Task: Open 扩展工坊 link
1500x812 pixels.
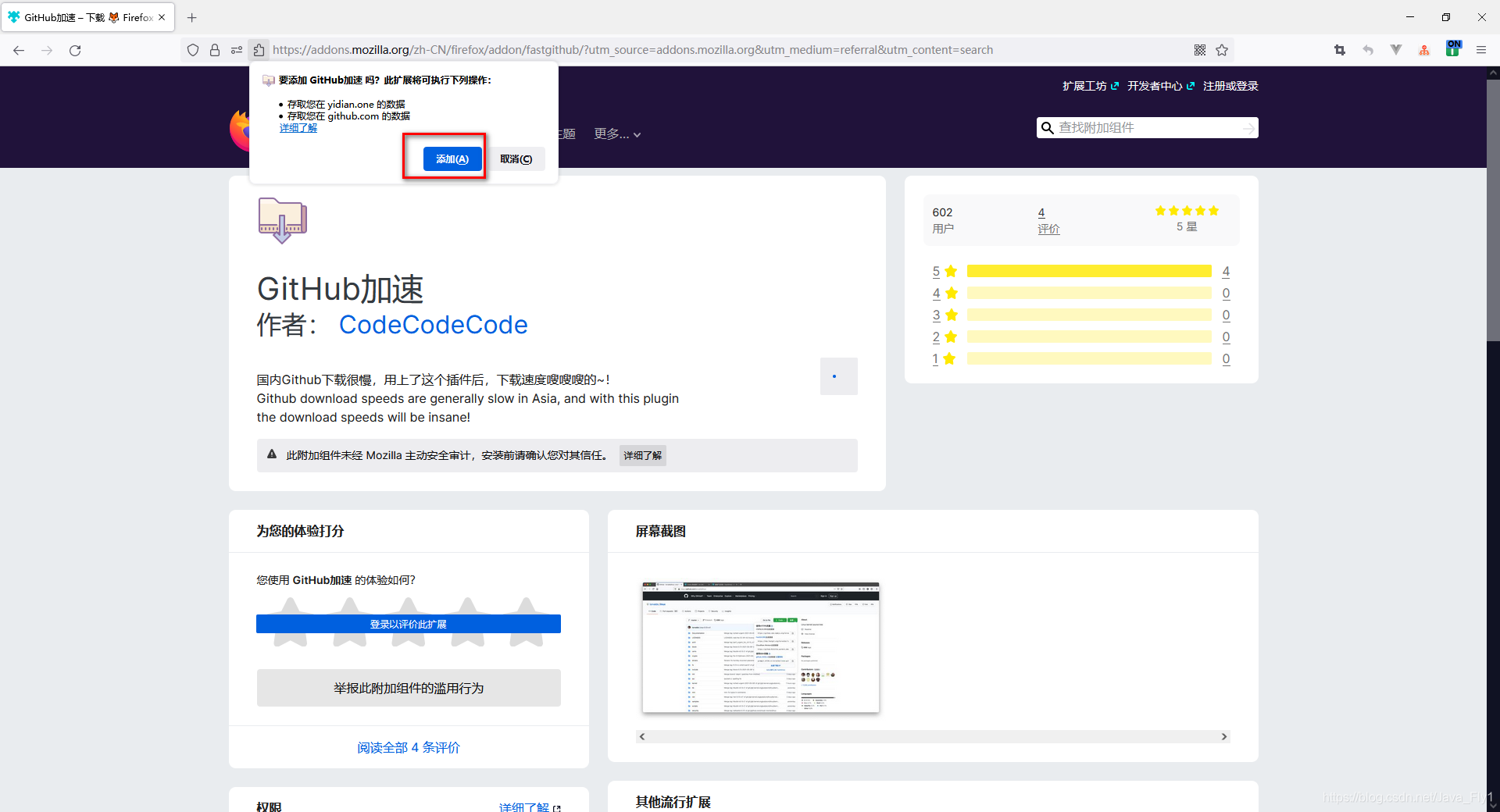Action: pyautogui.click(x=1091, y=86)
